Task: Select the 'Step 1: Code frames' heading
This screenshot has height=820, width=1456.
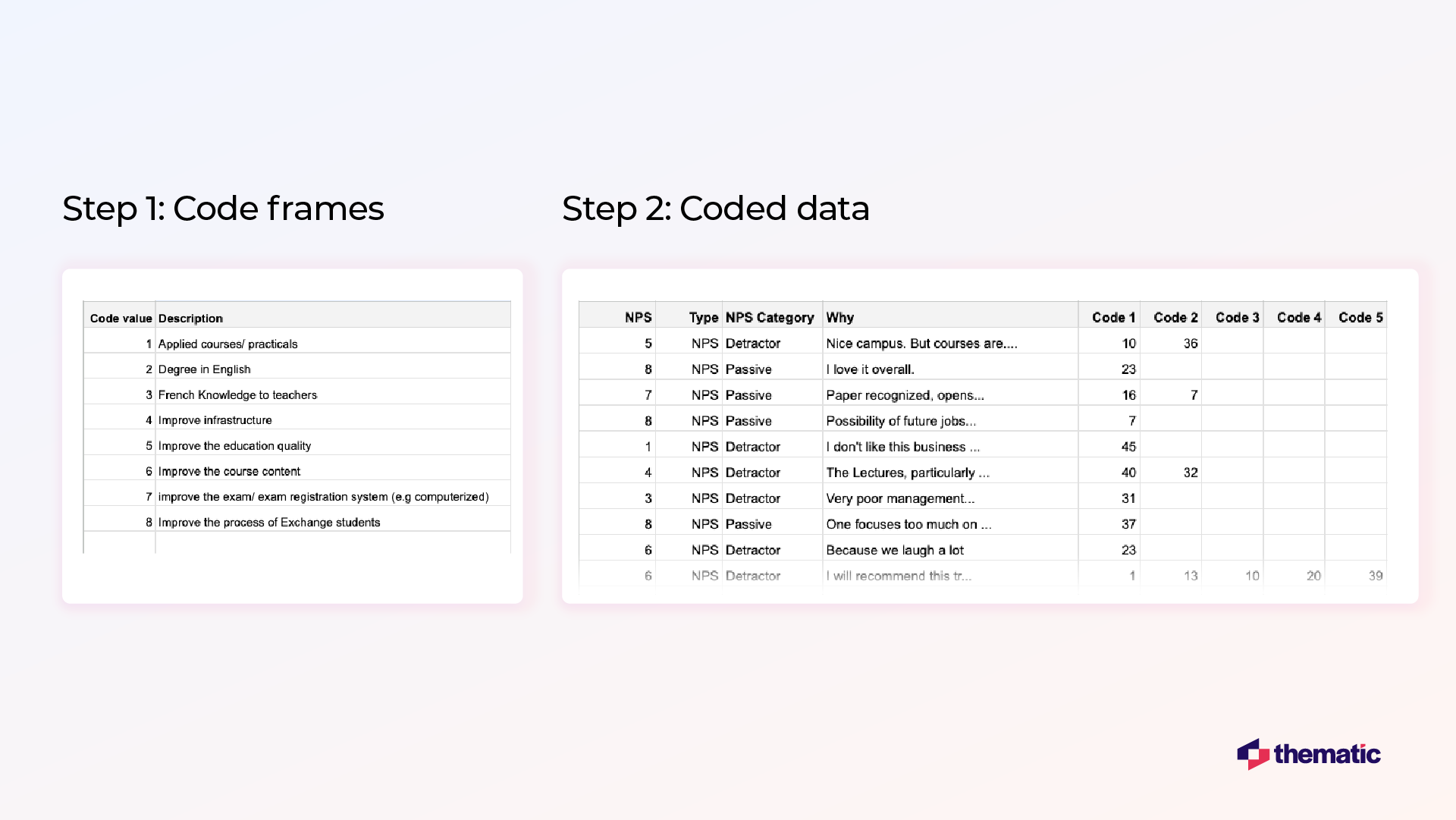Action: pos(224,208)
